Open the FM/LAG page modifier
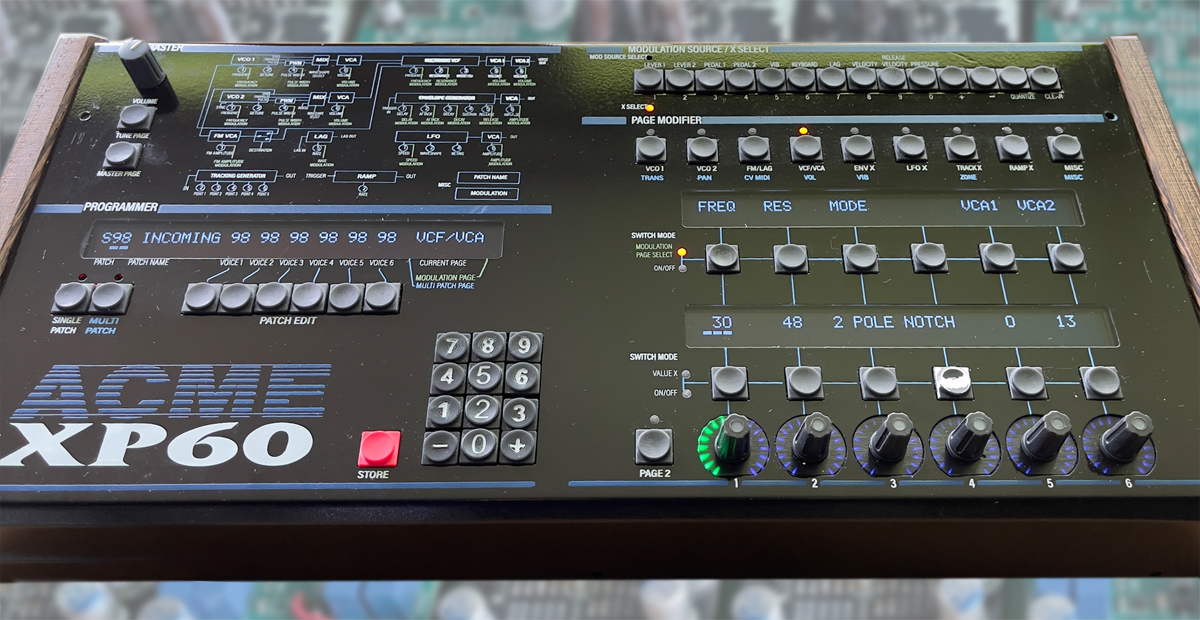 (x=755, y=149)
